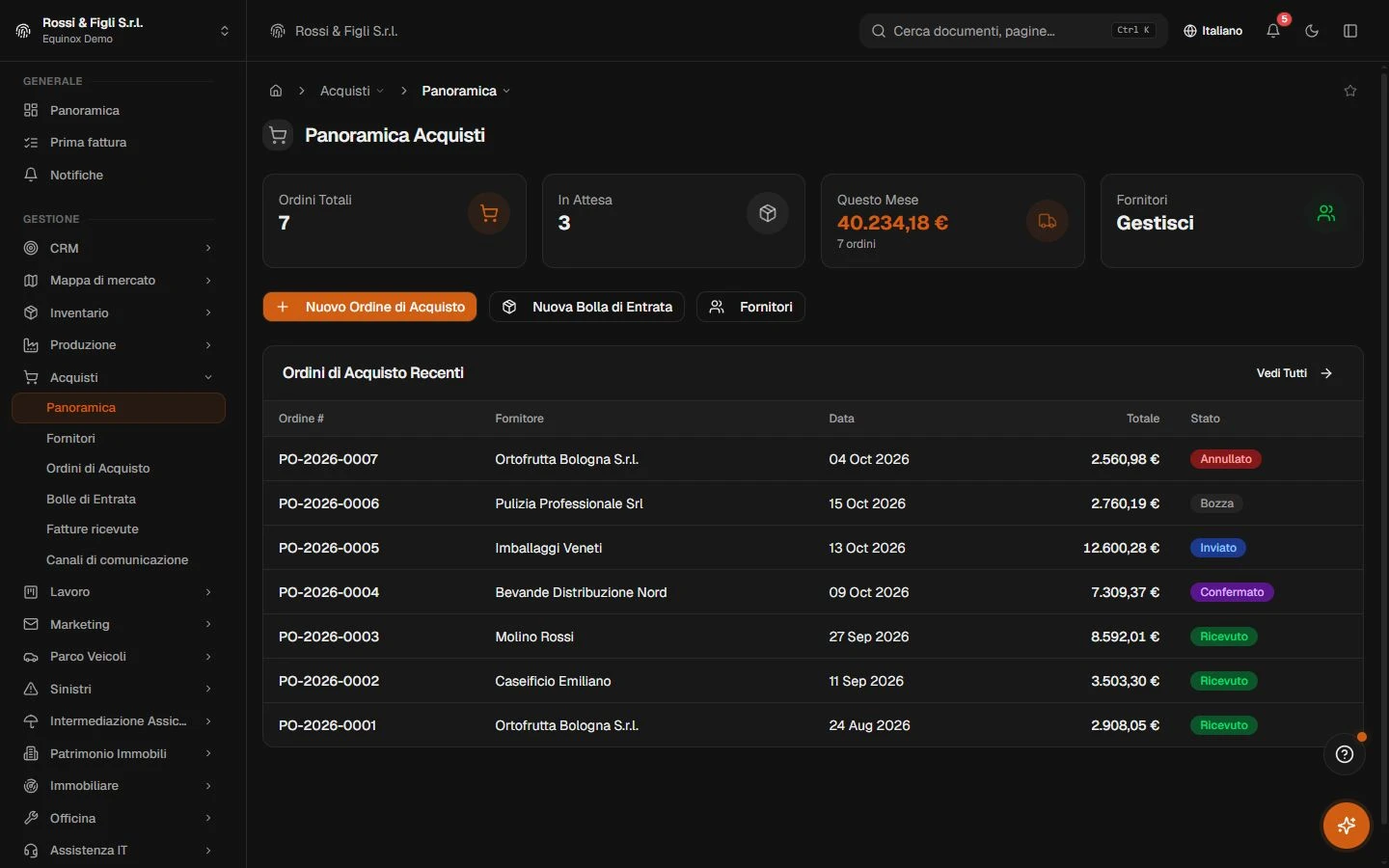This screenshot has height=868, width=1389.
Task: Click the Annullato status badge
Action: pos(1226,459)
